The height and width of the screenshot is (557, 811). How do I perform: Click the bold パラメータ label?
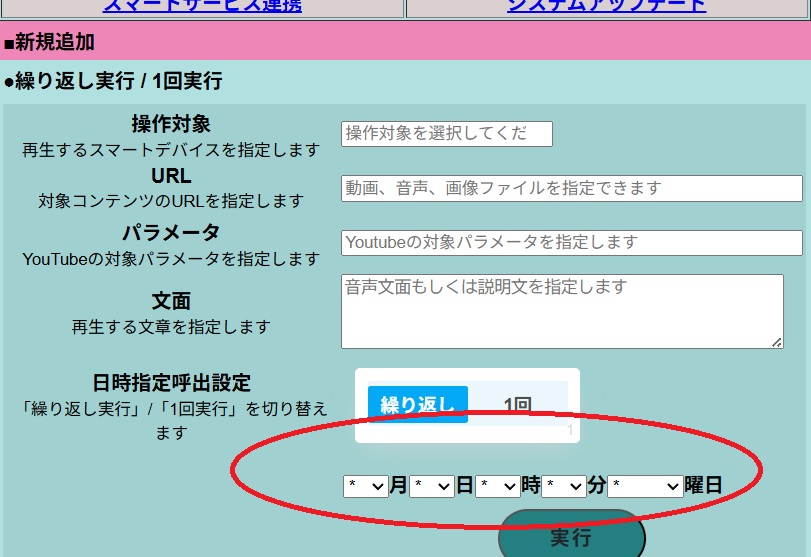[171, 232]
